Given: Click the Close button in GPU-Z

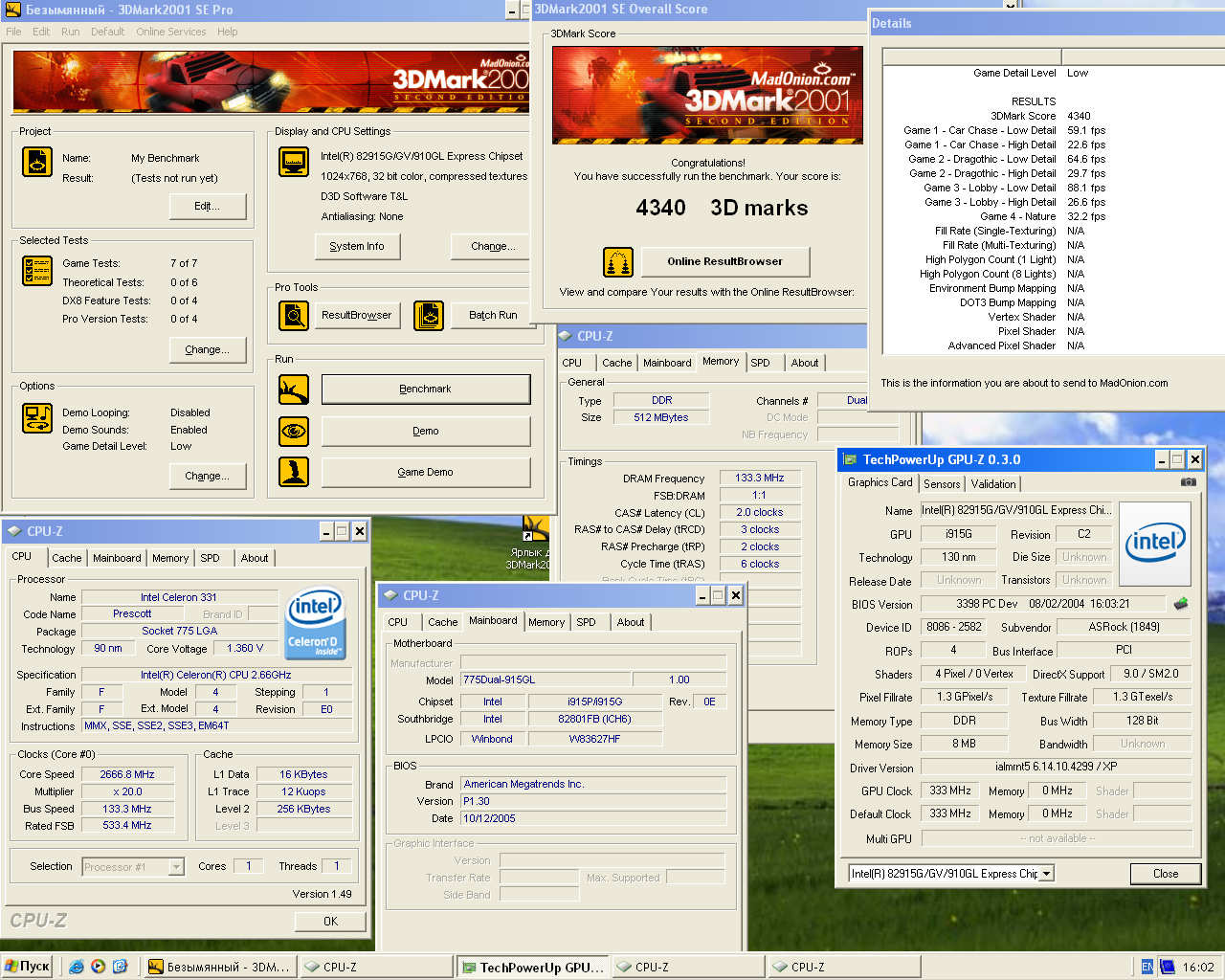Looking at the screenshot, I should point(1166,874).
